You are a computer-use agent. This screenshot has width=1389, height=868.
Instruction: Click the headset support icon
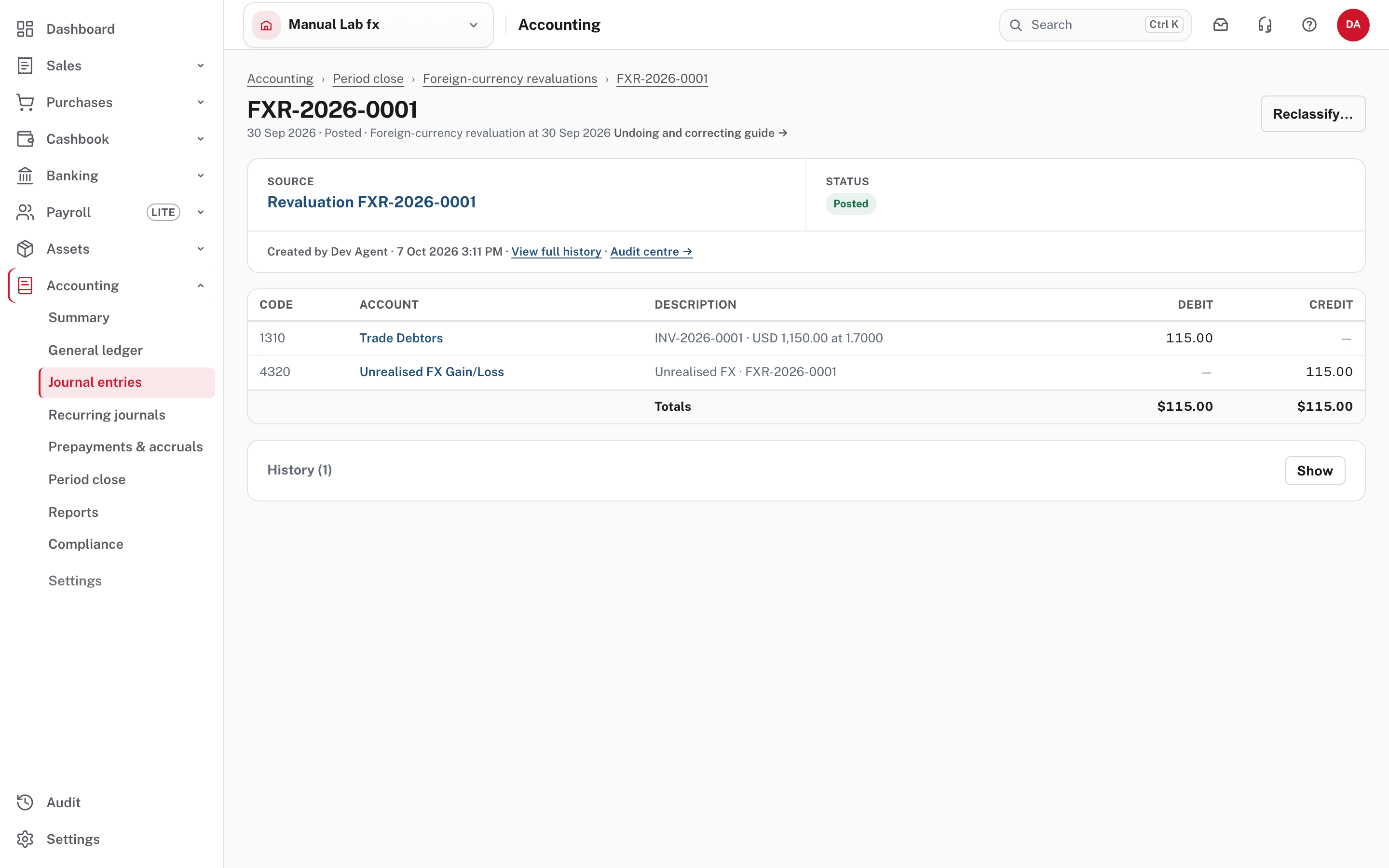(1265, 25)
